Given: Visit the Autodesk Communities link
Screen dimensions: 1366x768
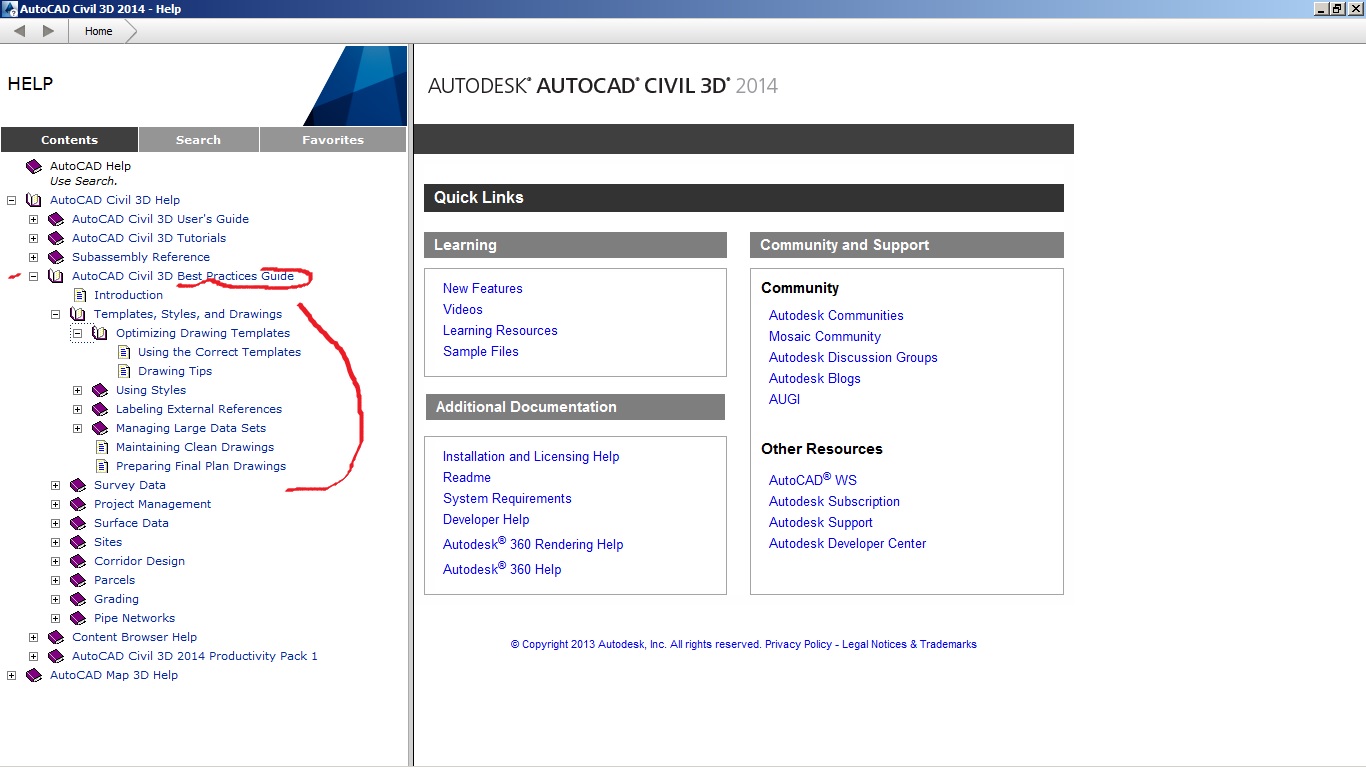Looking at the screenshot, I should point(836,315).
